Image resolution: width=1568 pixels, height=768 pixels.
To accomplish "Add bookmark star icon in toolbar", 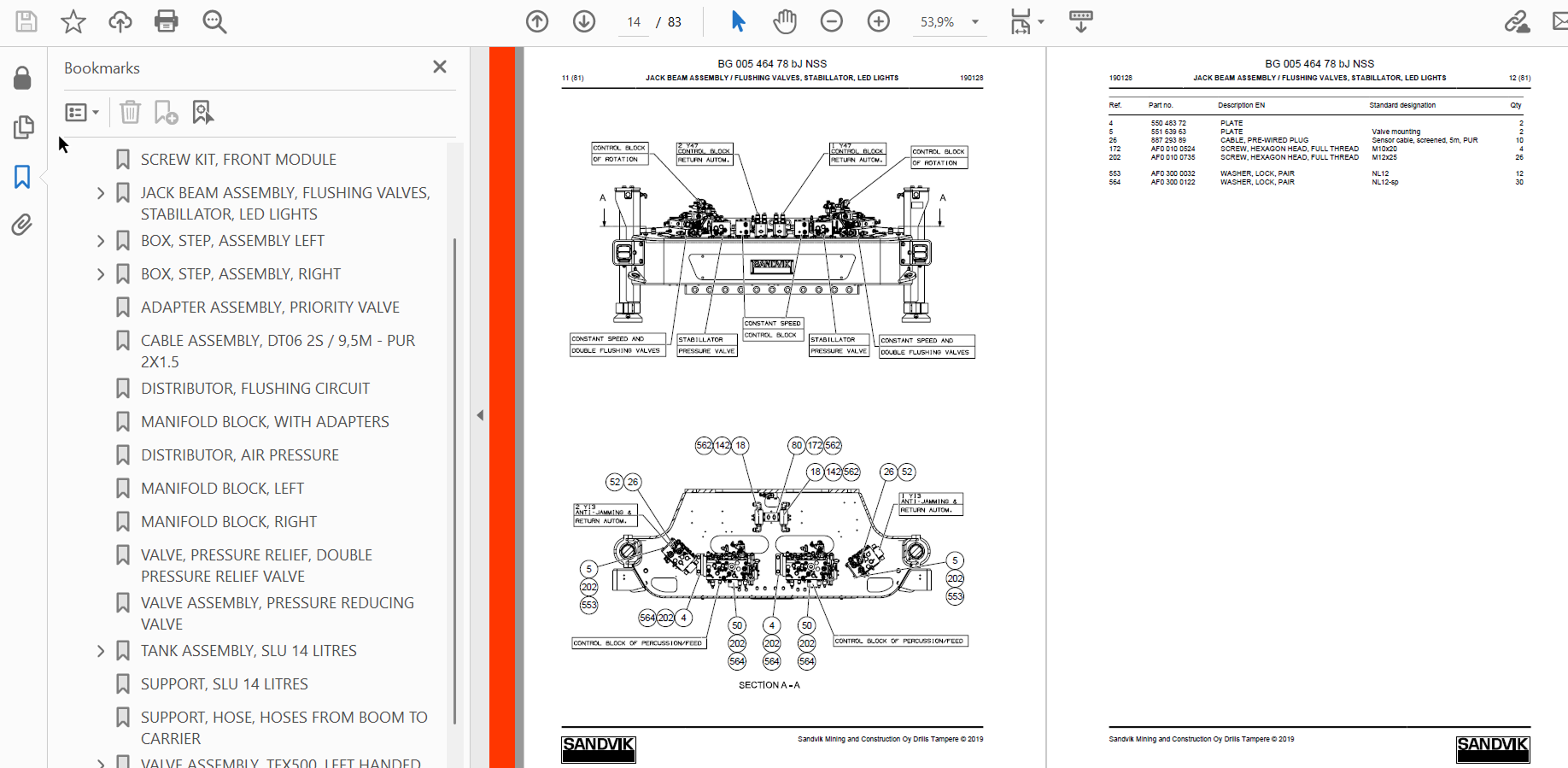I will (x=73, y=21).
